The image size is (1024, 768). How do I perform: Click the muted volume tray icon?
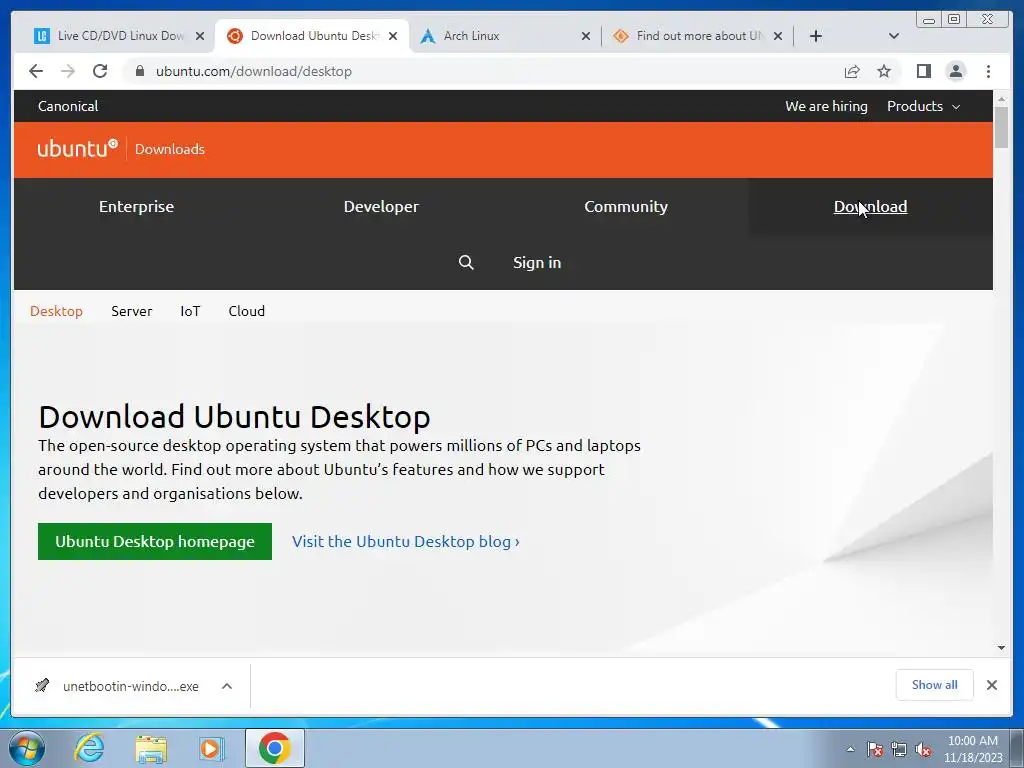[923, 749]
